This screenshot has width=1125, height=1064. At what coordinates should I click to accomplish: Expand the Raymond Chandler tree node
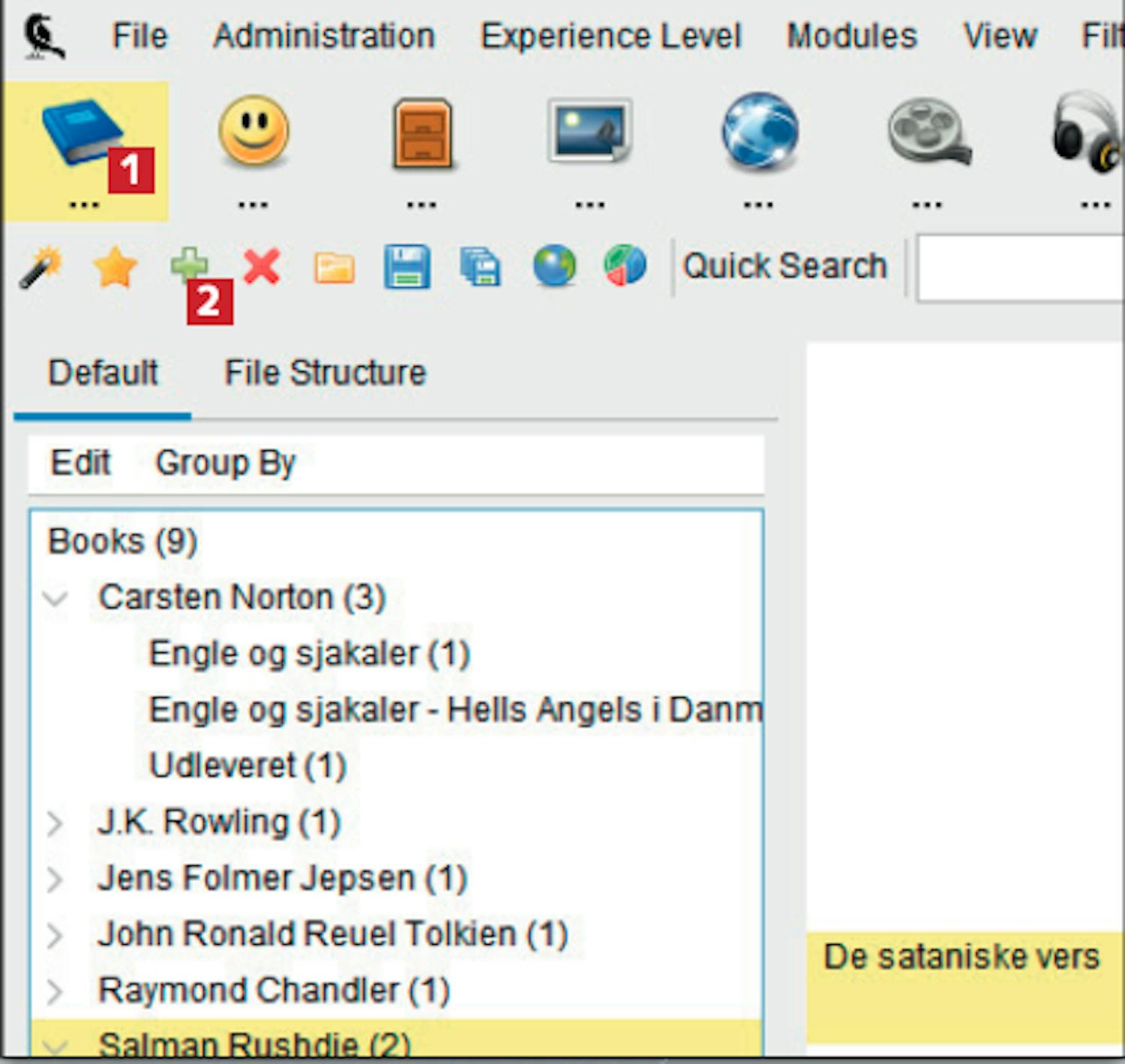[x=55, y=991]
